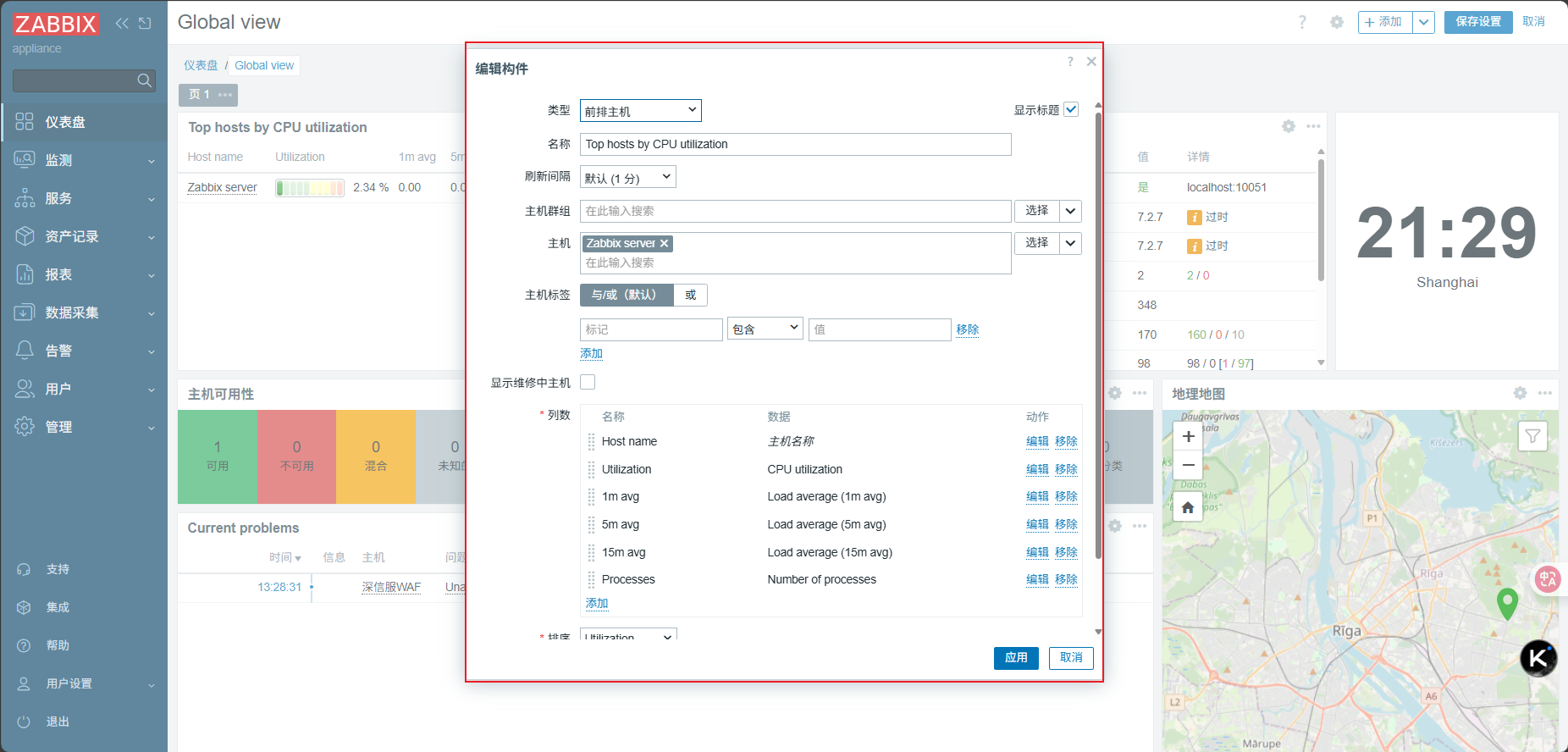This screenshot has width=1568, height=752.
Task: Click the tag value input field
Action: (x=880, y=329)
